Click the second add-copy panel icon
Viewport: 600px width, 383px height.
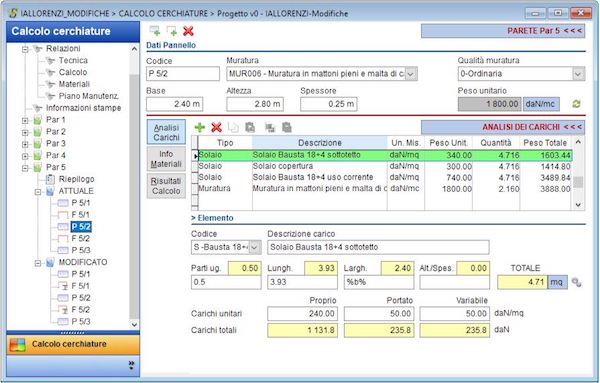[x=171, y=31]
